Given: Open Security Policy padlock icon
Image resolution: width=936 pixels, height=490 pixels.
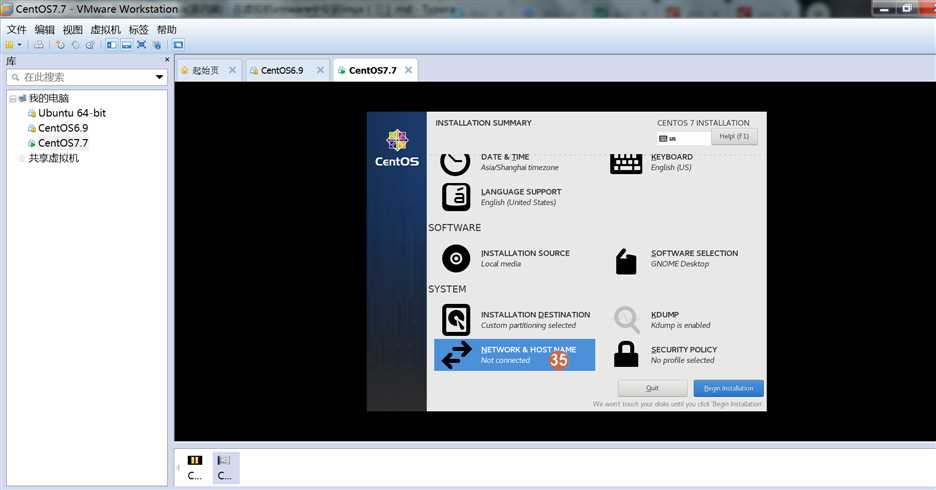Looking at the screenshot, I should 626,354.
